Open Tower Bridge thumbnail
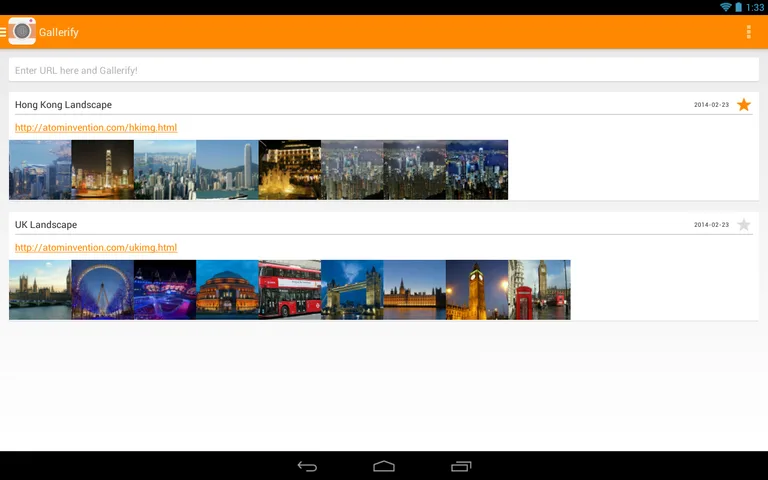The image size is (768, 480). pos(352,289)
